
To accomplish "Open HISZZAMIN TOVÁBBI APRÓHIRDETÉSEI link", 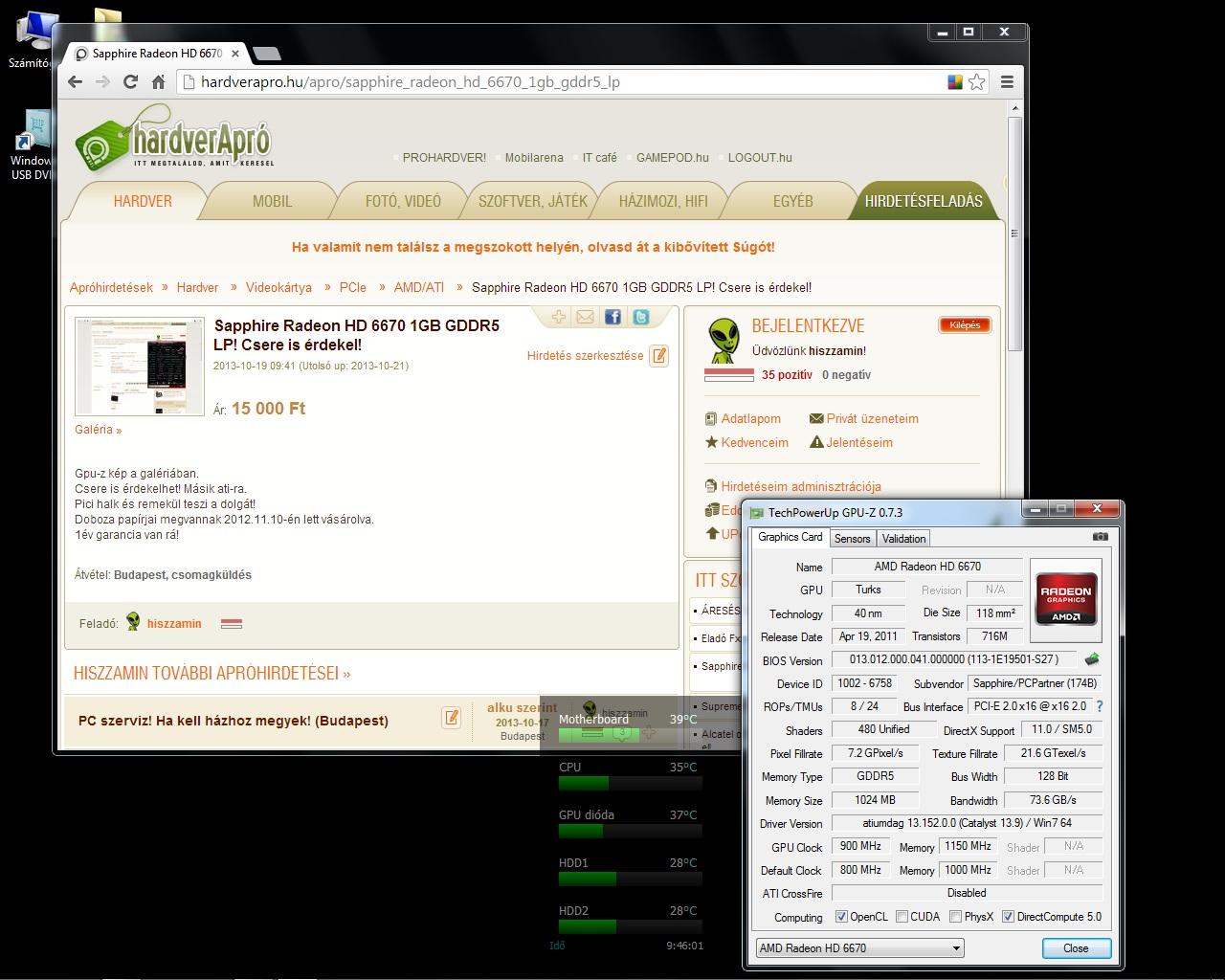I will coord(212,674).
